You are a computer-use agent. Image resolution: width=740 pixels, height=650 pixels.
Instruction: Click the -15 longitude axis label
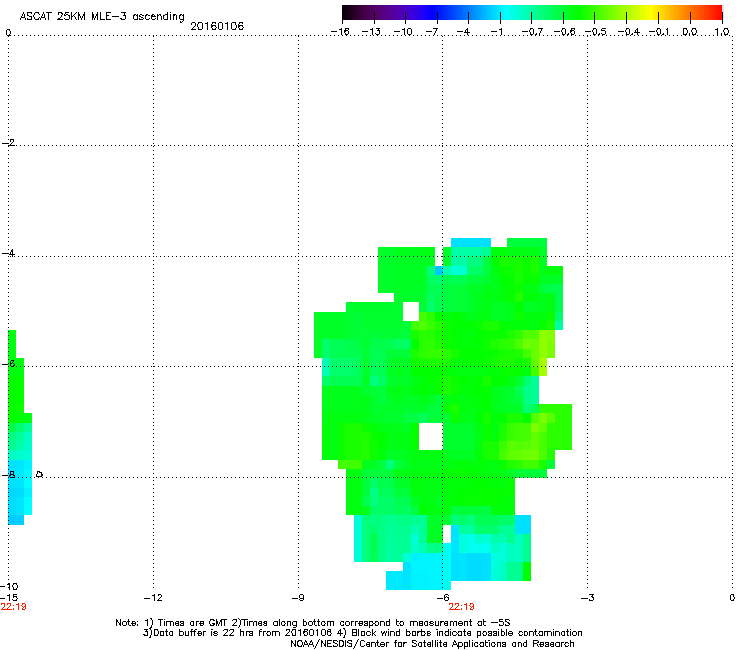click(x=9, y=598)
